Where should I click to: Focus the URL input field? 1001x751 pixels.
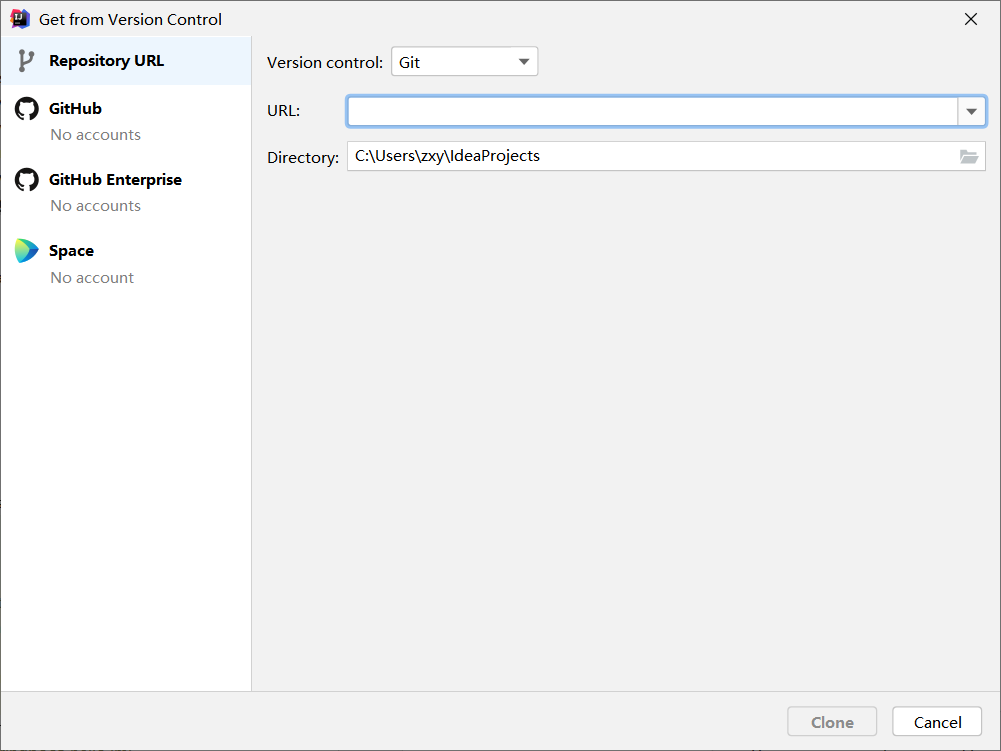tap(652, 112)
